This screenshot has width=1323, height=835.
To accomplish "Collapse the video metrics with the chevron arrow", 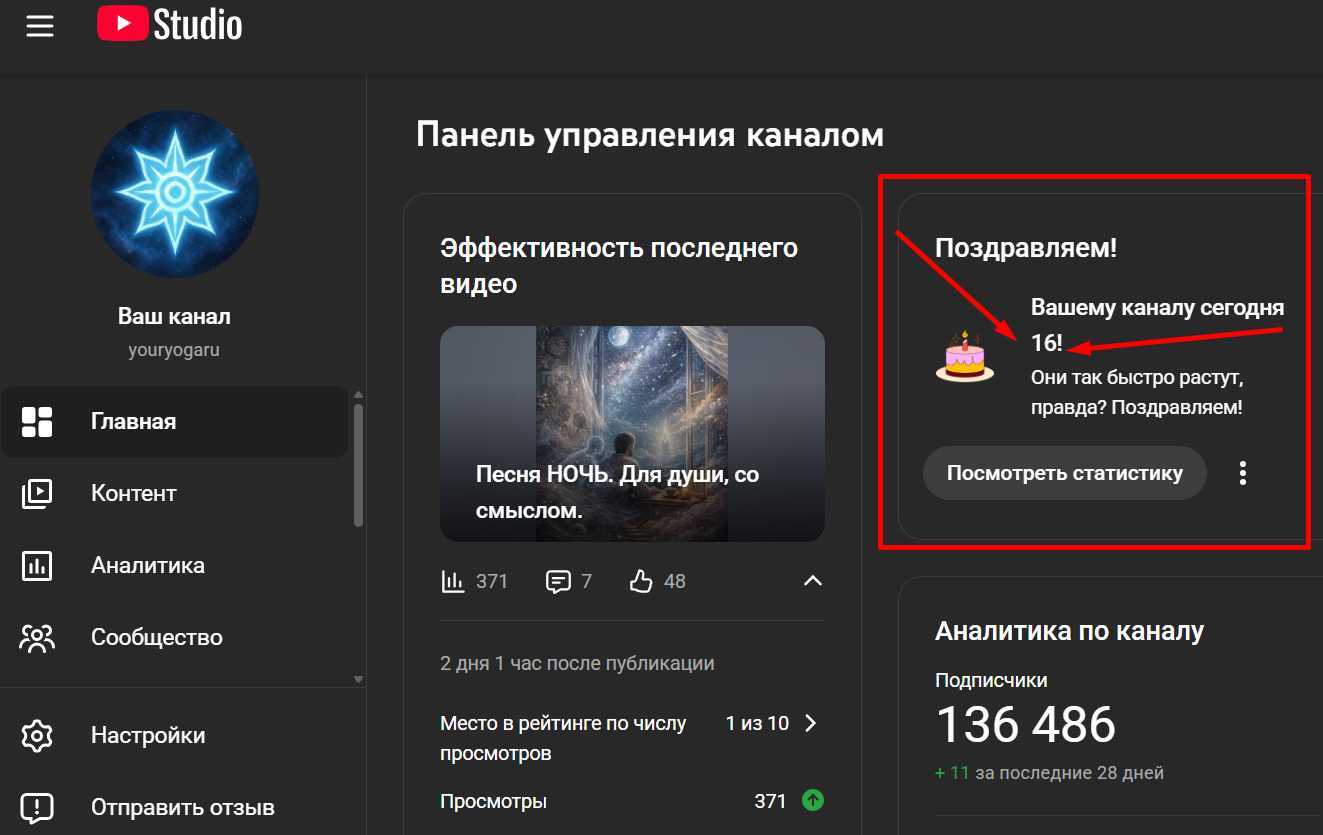I will (x=813, y=580).
